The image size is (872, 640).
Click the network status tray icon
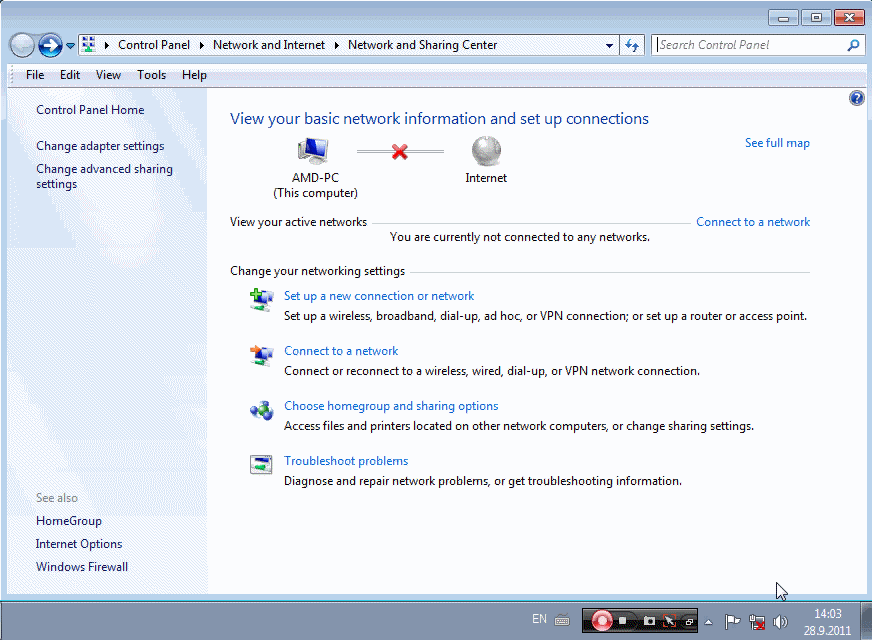pyautogui.click(x=757, y=621)
